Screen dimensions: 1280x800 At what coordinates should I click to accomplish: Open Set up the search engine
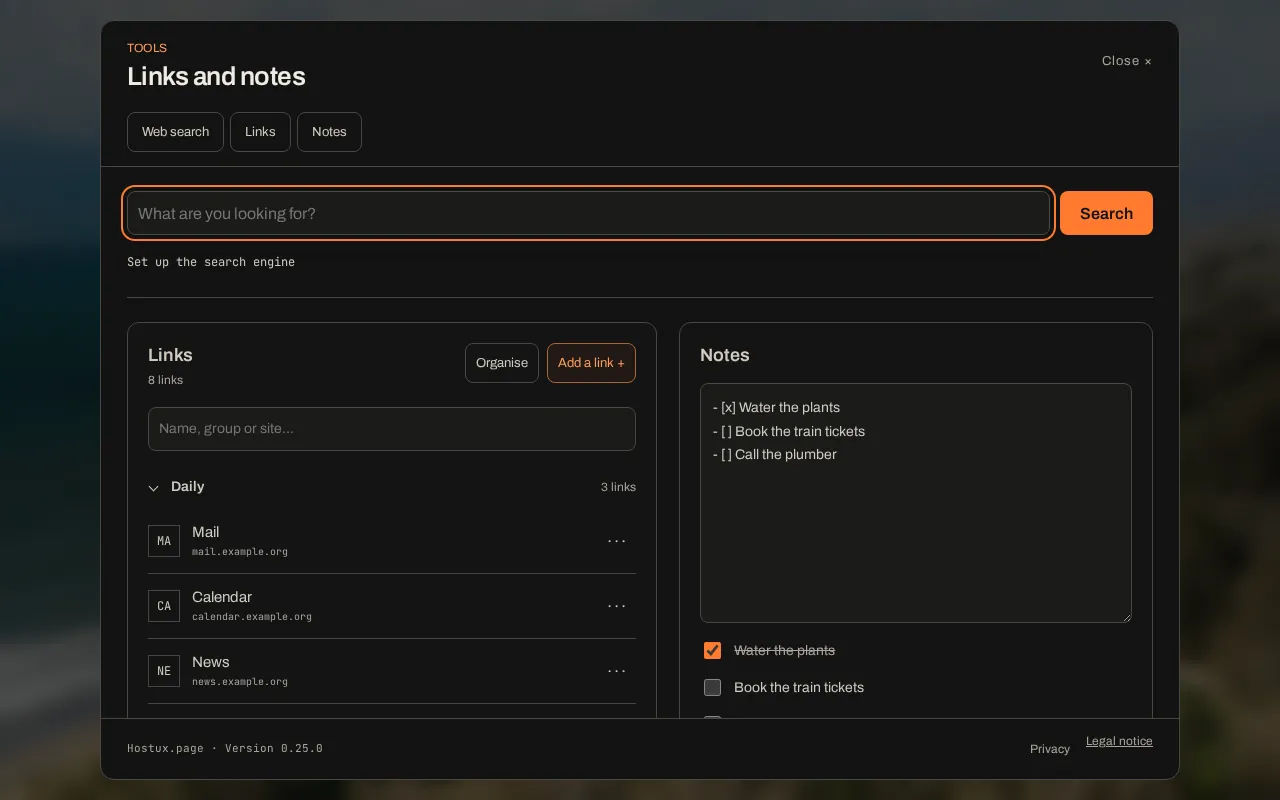(211, 262)
